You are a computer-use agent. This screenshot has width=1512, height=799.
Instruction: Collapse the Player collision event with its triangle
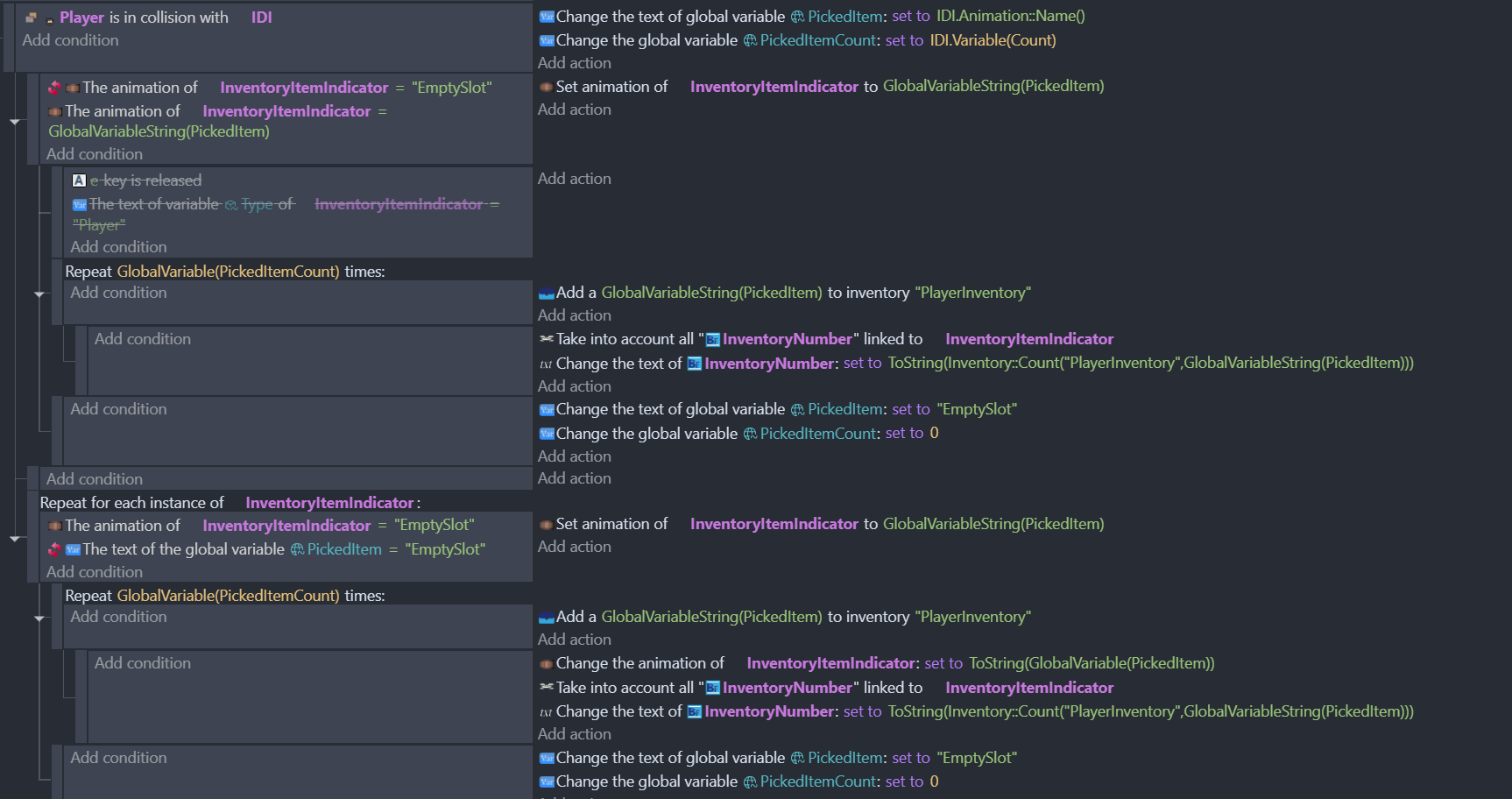click(15, 123)
